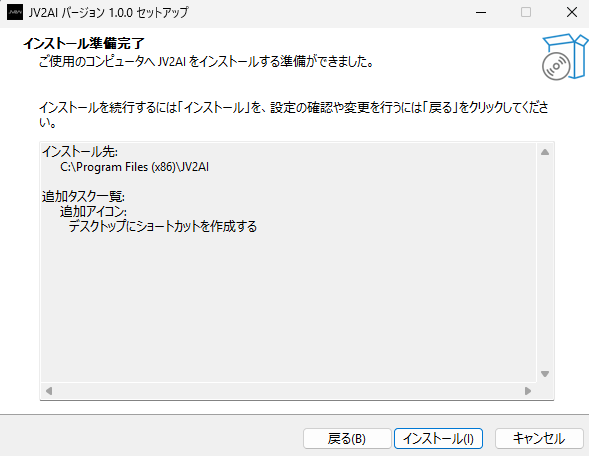Screen dimensions: 589x456
Task: Click the デスクトップにショートカットを作成する line
Action: [x=163, y=226]
